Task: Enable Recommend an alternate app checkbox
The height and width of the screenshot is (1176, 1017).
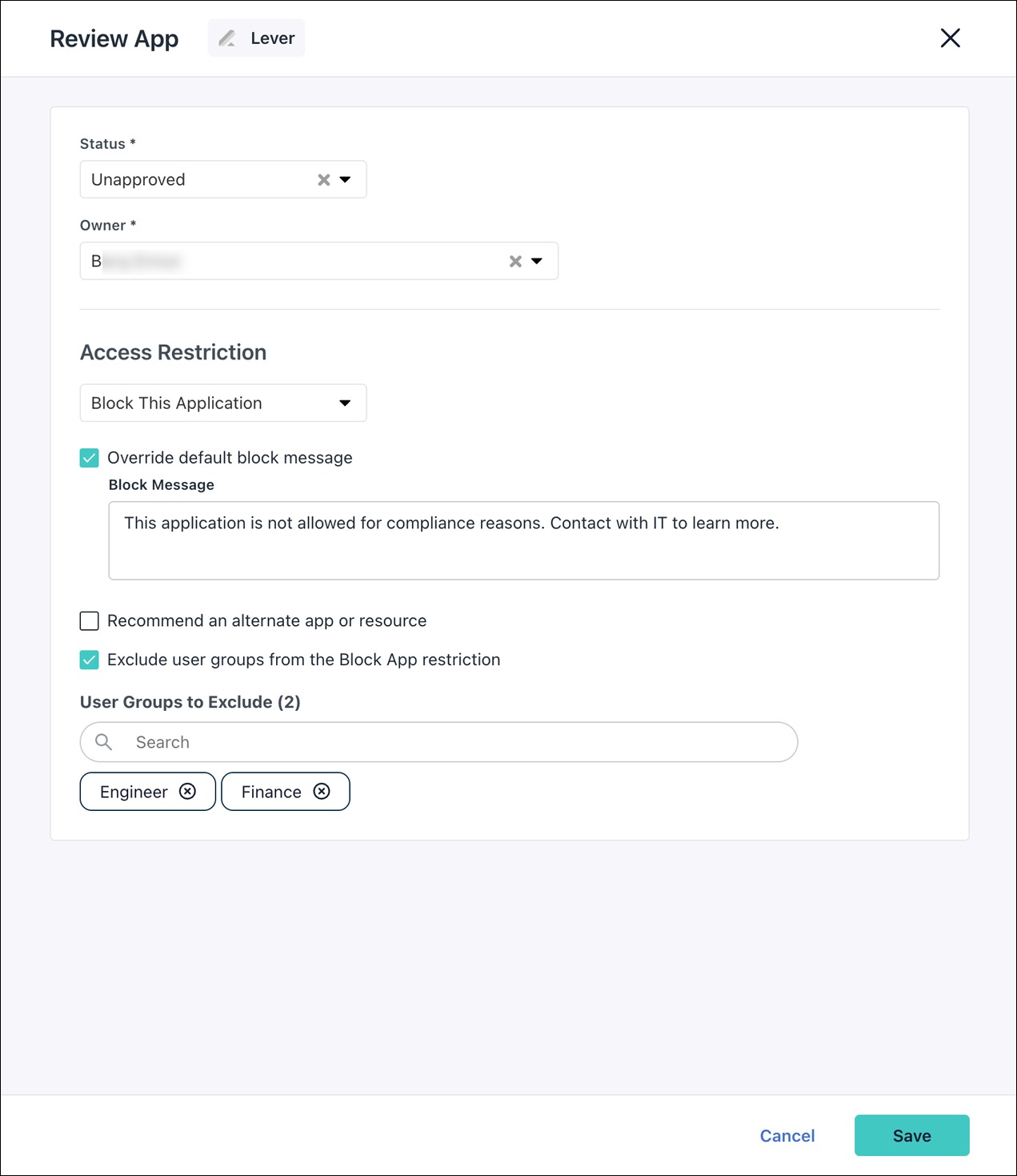Action: coord(90,621)
